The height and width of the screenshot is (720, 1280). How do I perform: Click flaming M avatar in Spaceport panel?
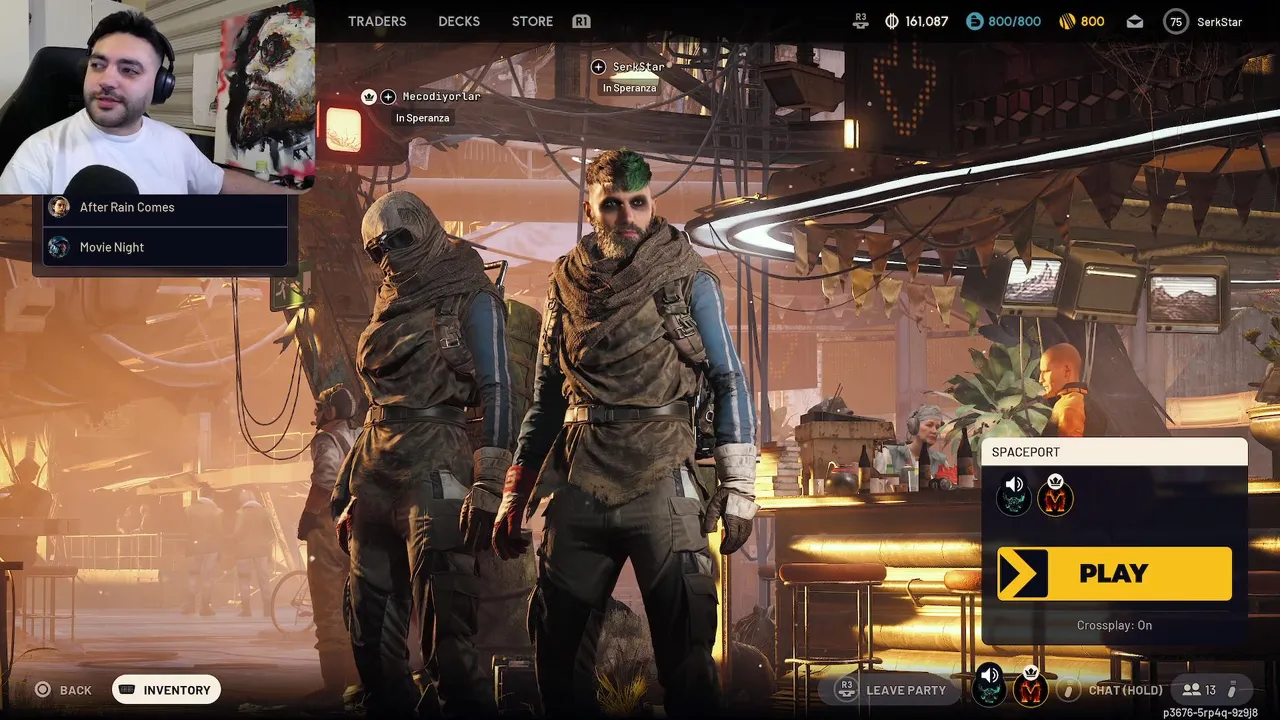point(1055,494)
